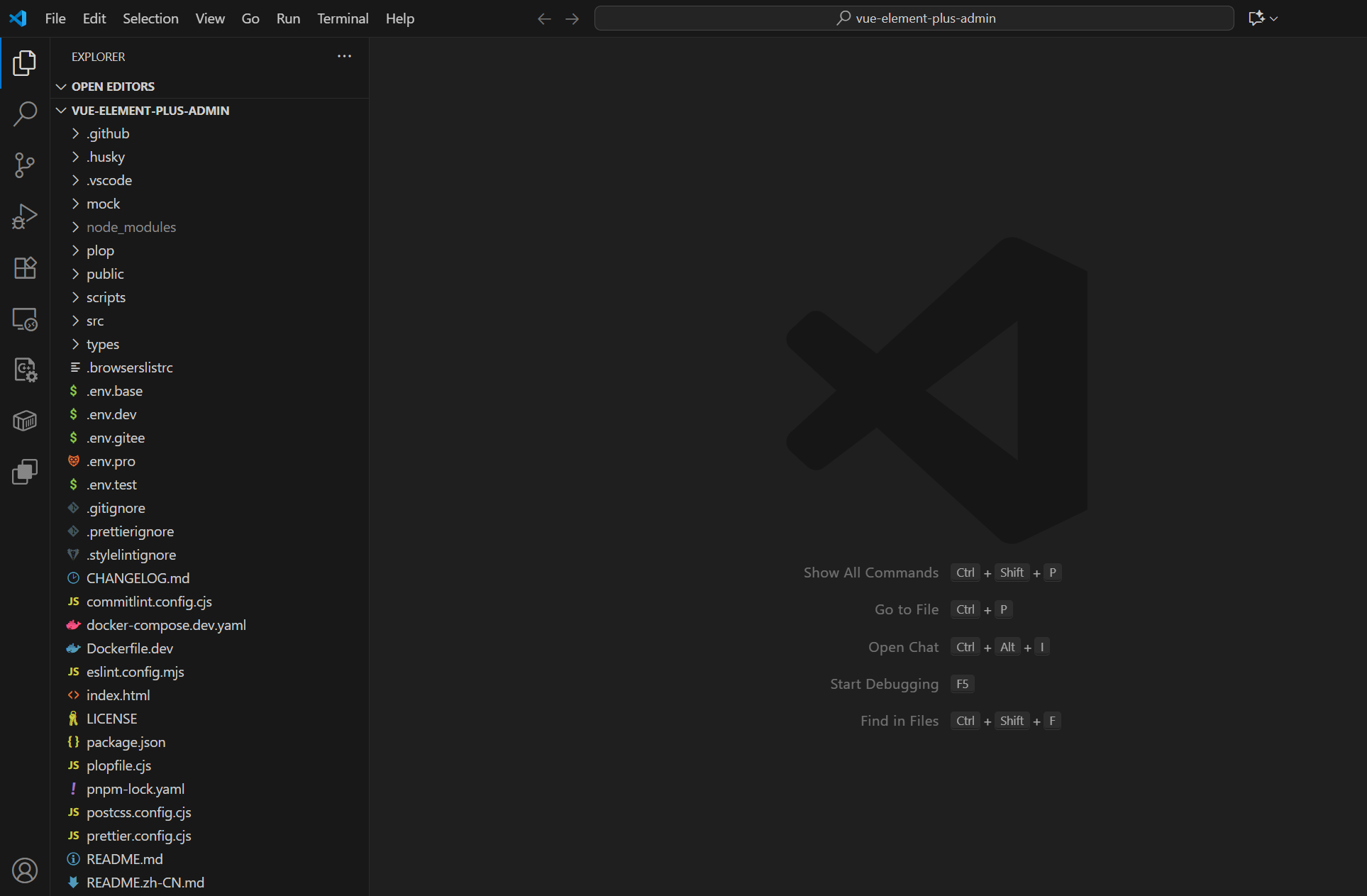Open the .env.dev file
Image resolution: width=1367 pixels, height=896 pixels.
(209, 414)
